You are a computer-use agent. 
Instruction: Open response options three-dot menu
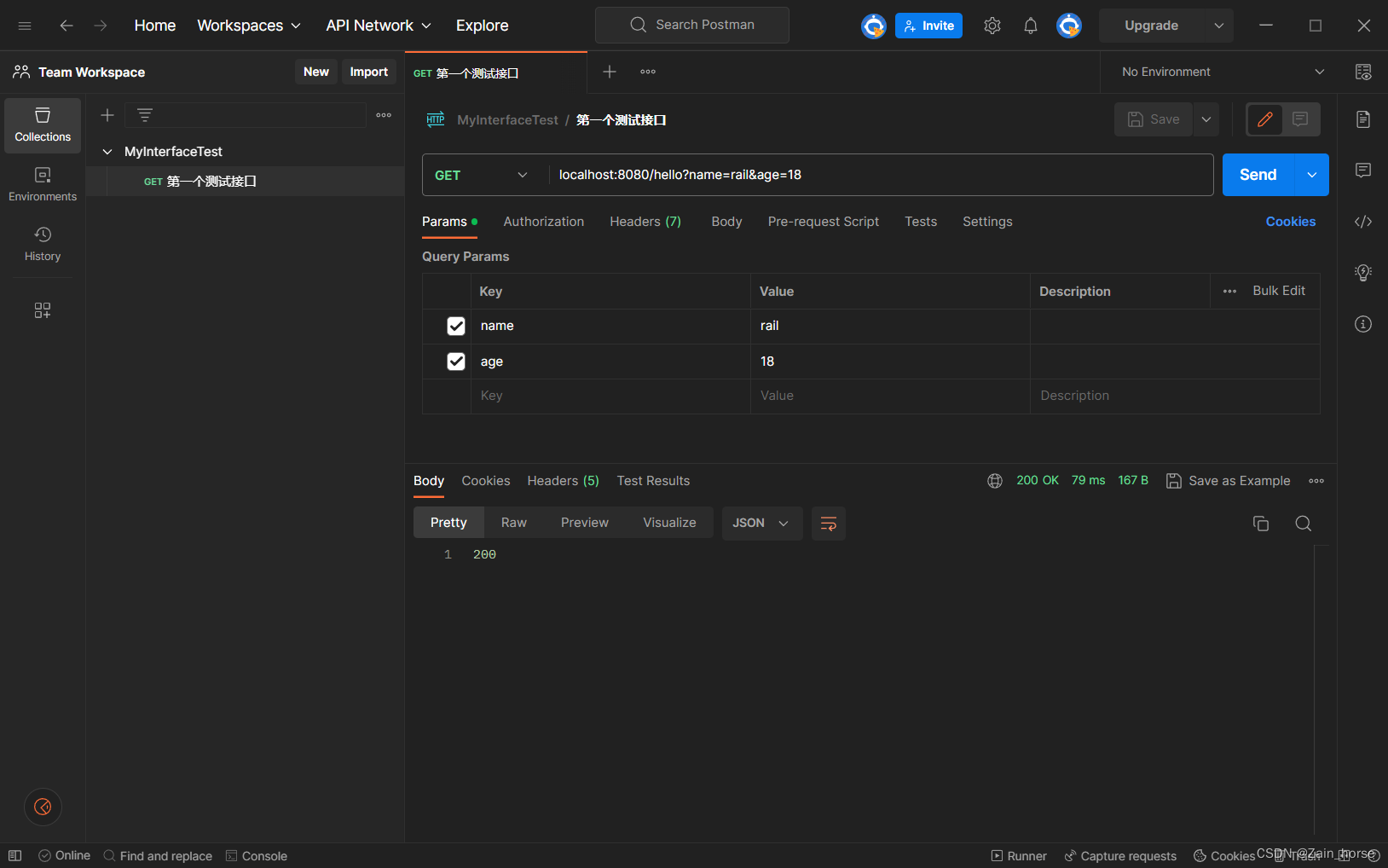[x=1316, y=481]
